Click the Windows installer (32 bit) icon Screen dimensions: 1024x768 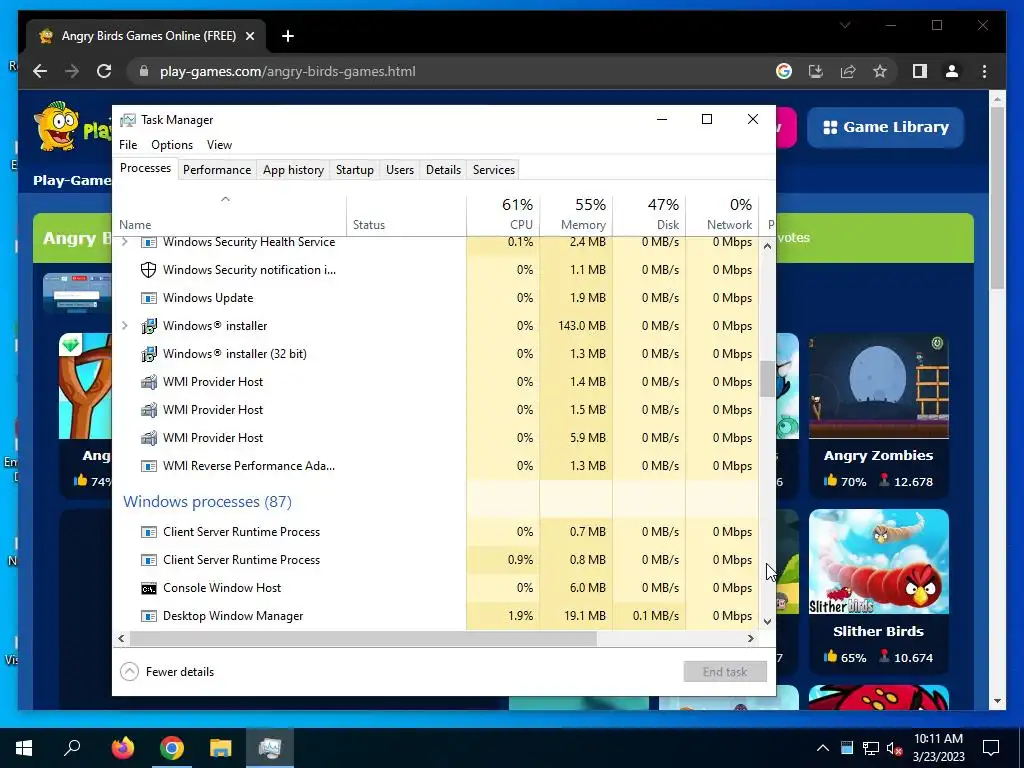pyautogui.click(x=149, y=354)
